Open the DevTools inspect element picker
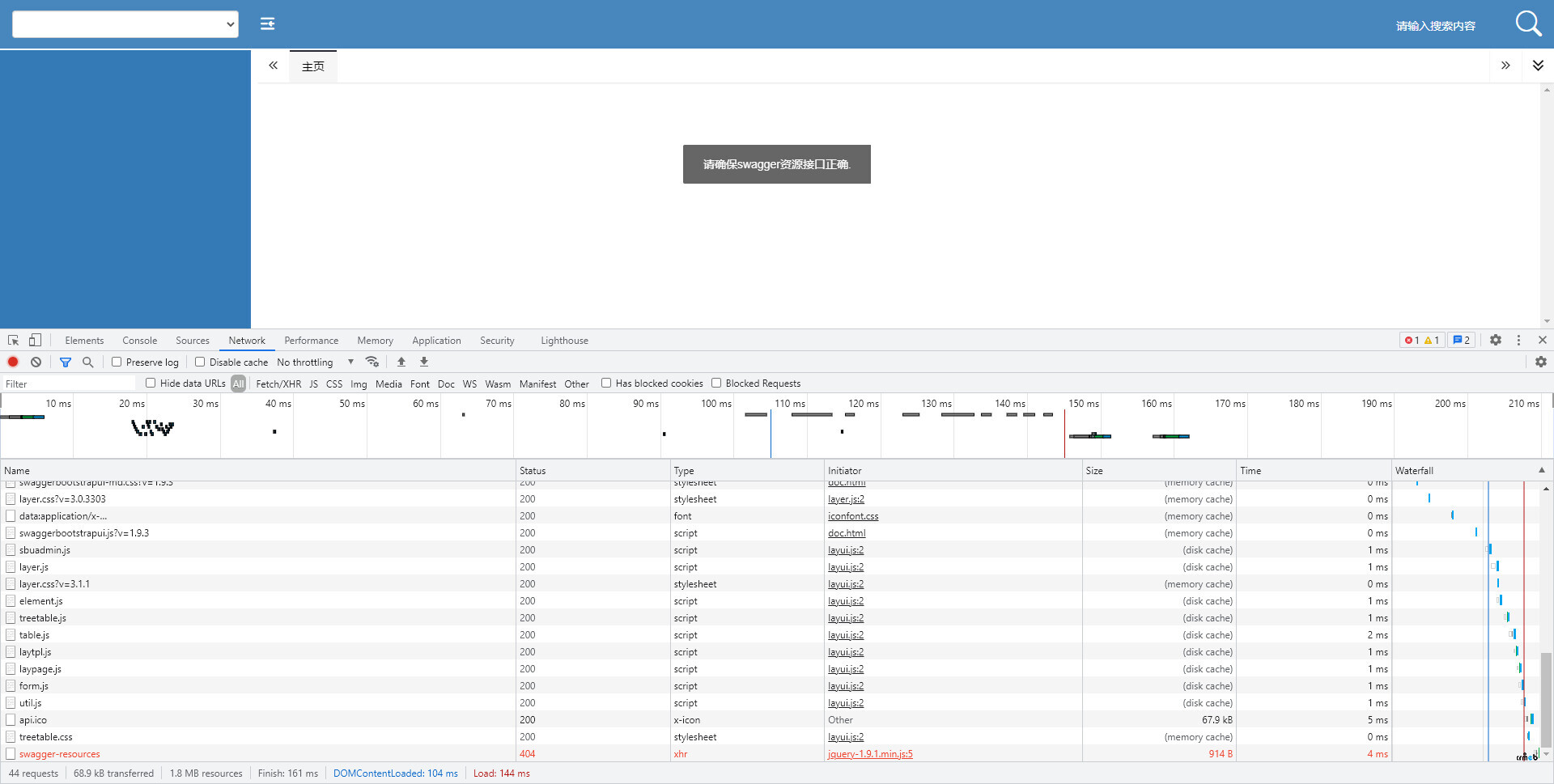Screen dimensions: 1554x784 pos(14,341)
